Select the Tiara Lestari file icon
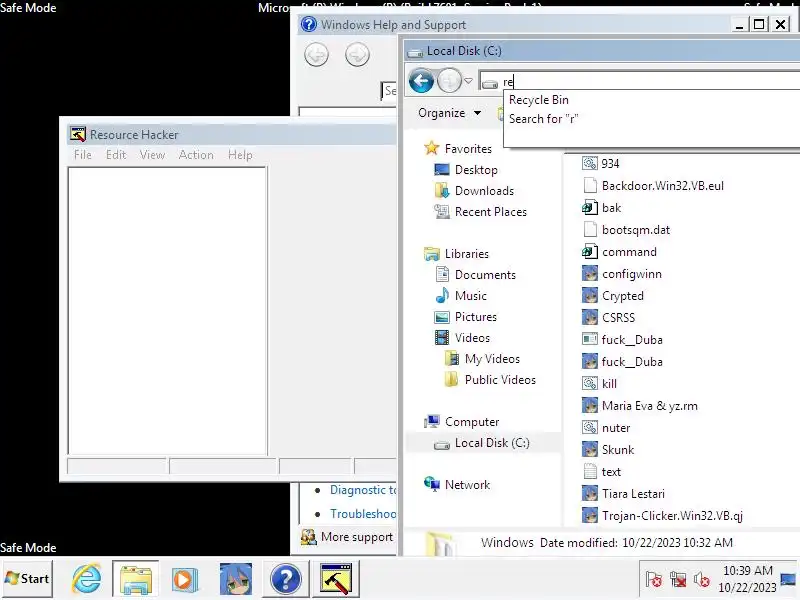 point(590,493)
